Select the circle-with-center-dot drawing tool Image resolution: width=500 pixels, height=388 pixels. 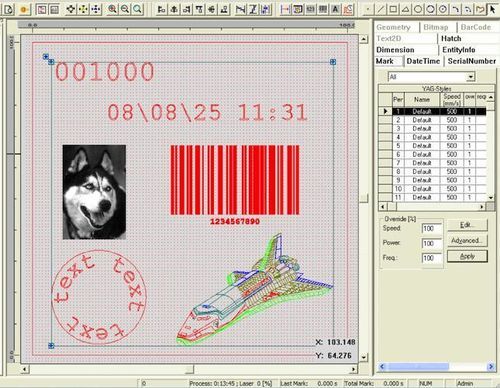point(443,9)
